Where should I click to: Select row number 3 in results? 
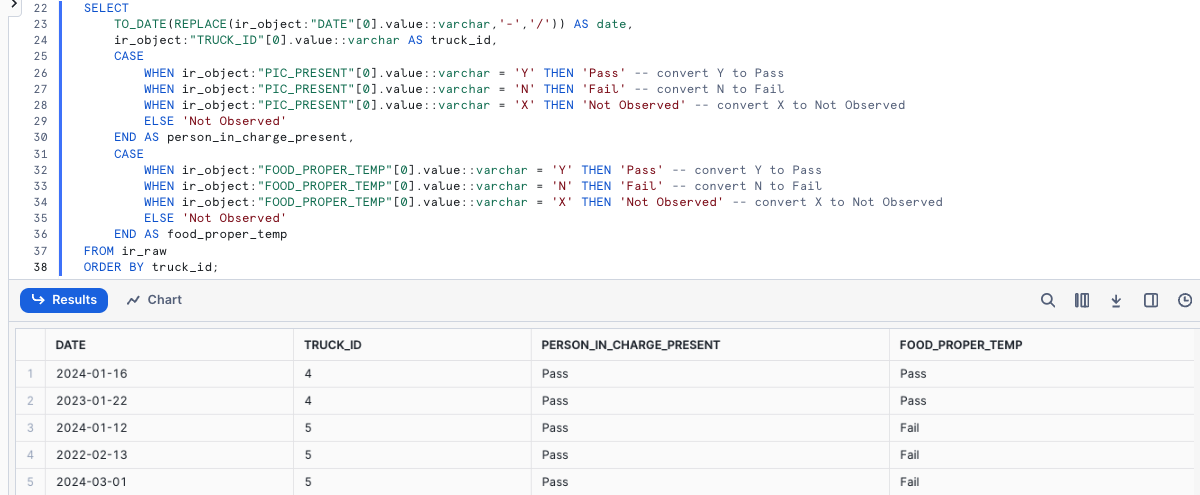point(30,427)
